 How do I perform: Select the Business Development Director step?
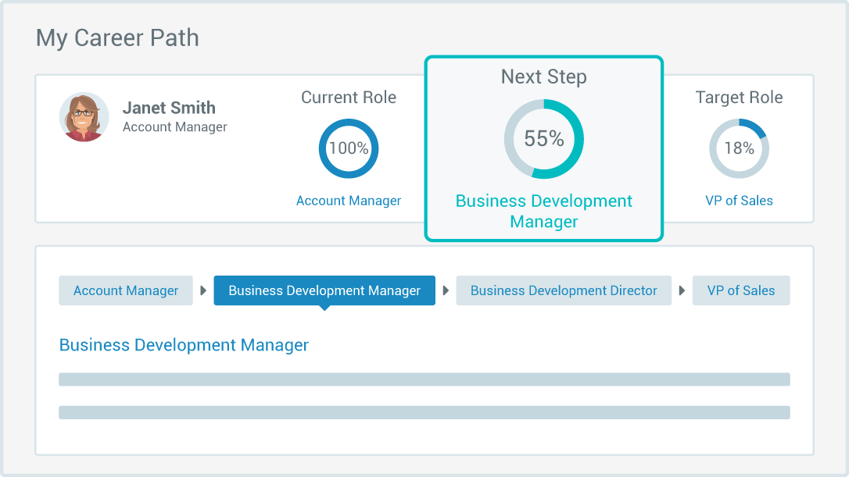point(564,291)
